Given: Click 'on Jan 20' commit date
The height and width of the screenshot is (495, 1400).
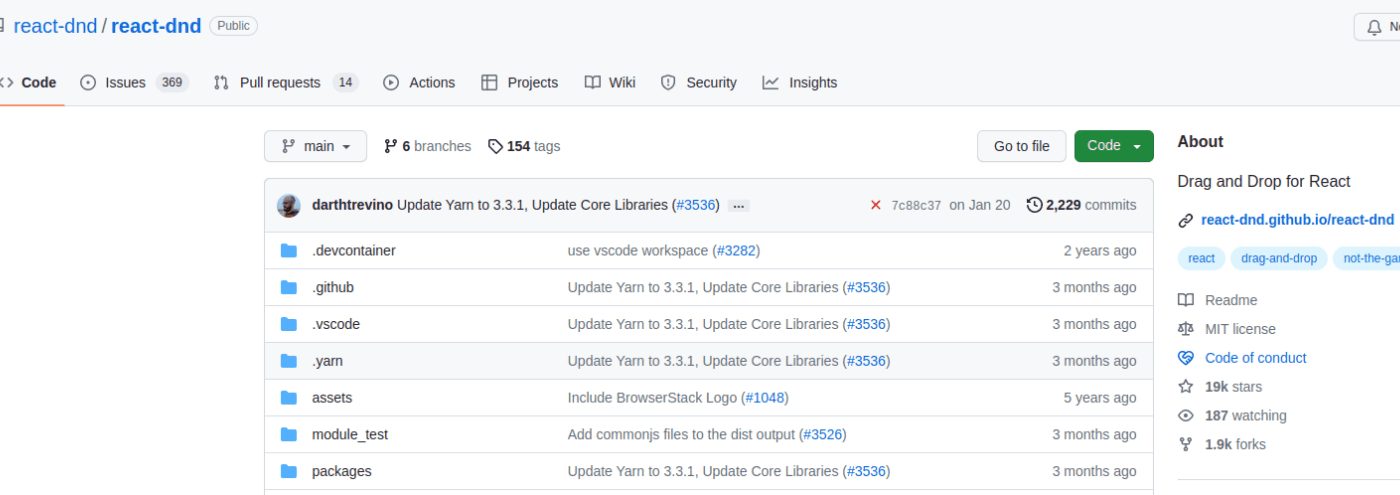Looking at the screenshot, I should [x=980, y=205].
